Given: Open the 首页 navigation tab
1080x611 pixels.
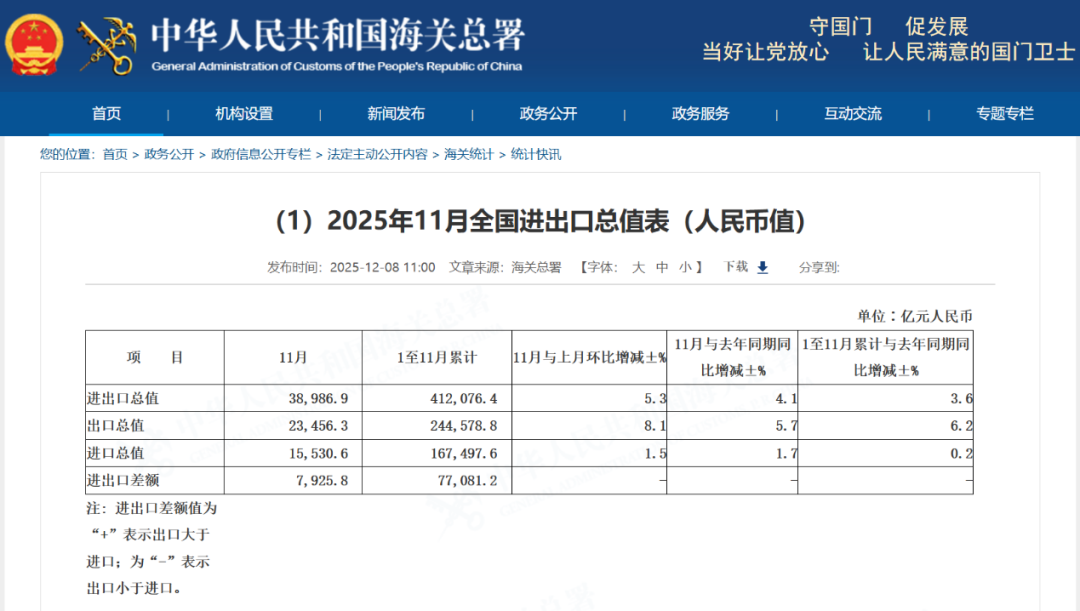Looking at the screenshot, I should 106,114.
